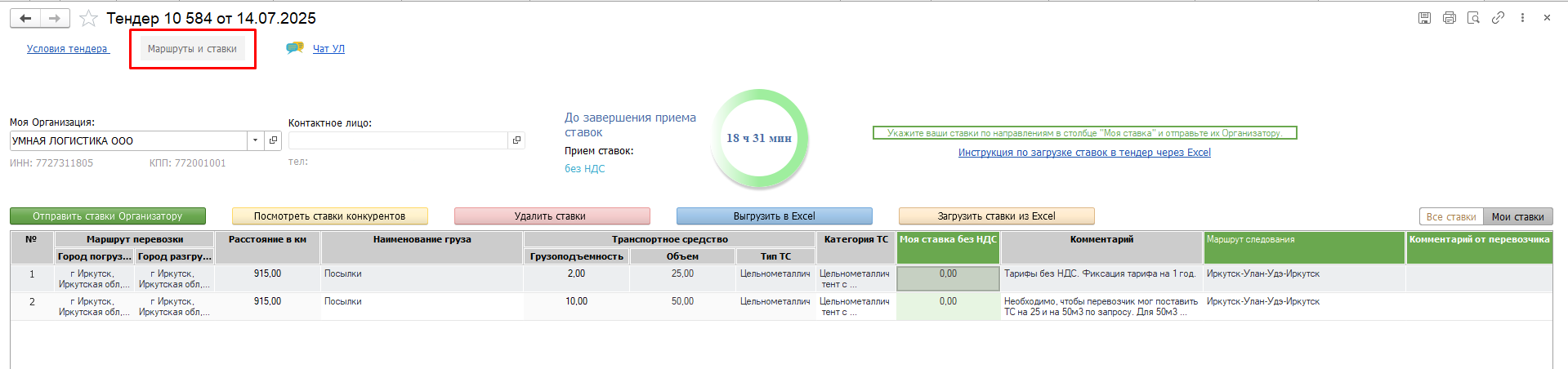Open organization card icon beside УМНАЯ ЛОГИСТИКА
Screen dimensions: 1568x369
[x=273, y=140]
